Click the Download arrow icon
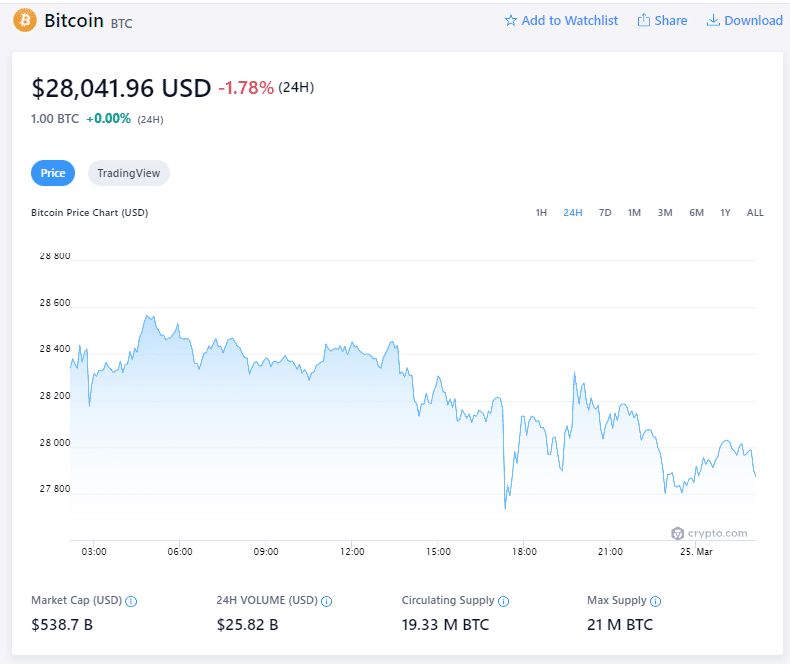Image resolution: width=790 pixels, height=664 pixels. tap(713, 20)
